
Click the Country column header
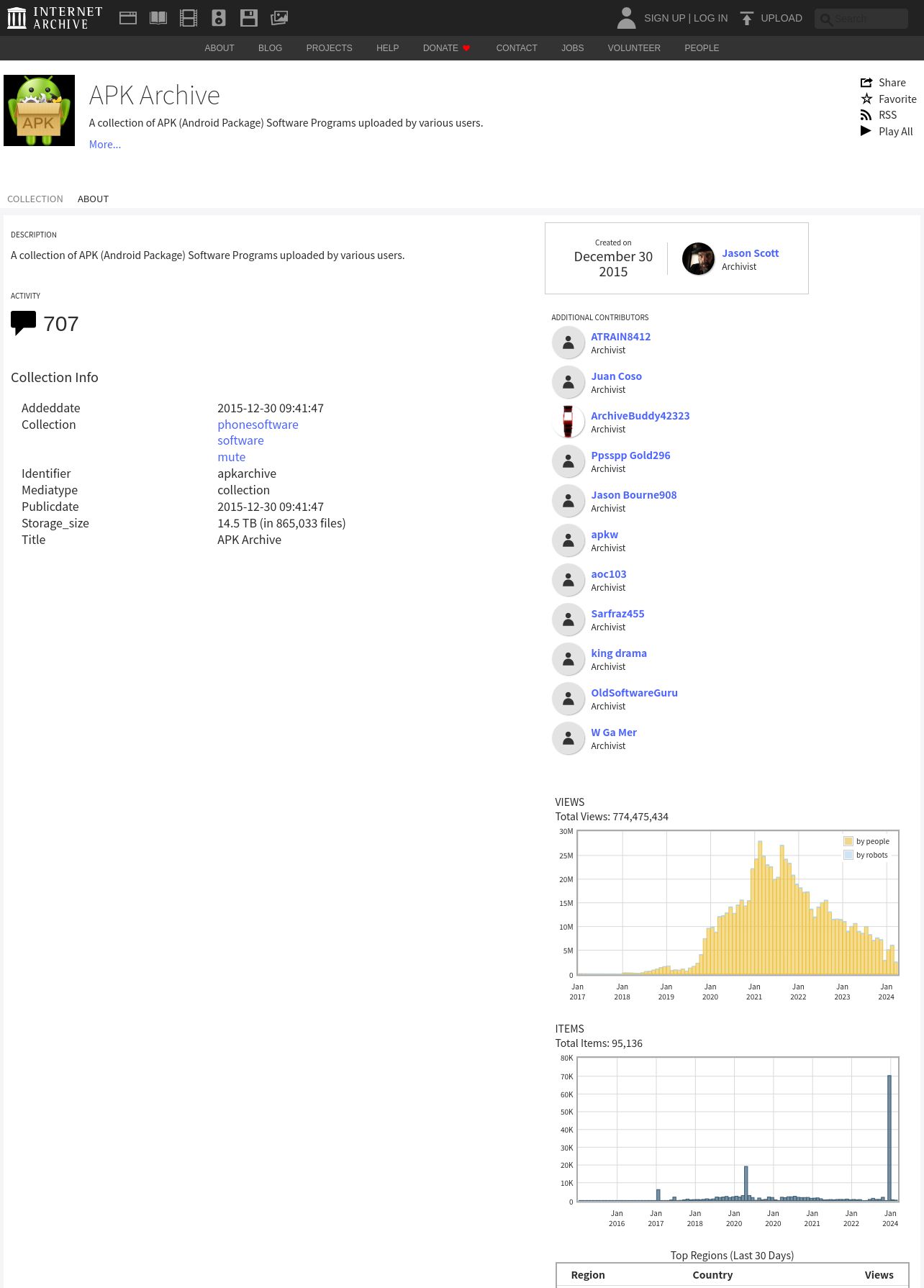pos(712,1275)
